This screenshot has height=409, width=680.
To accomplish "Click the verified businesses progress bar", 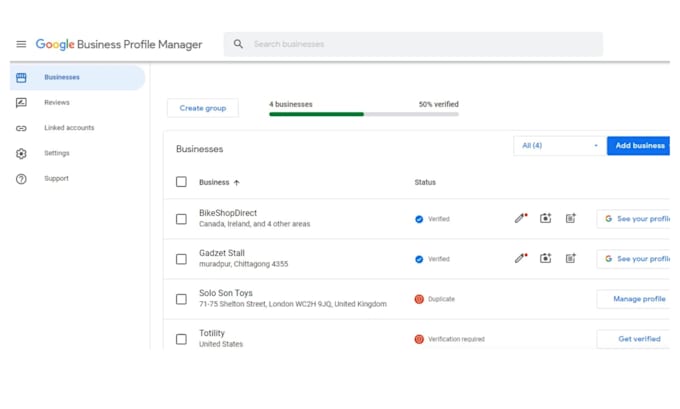I will coord(364,115).
